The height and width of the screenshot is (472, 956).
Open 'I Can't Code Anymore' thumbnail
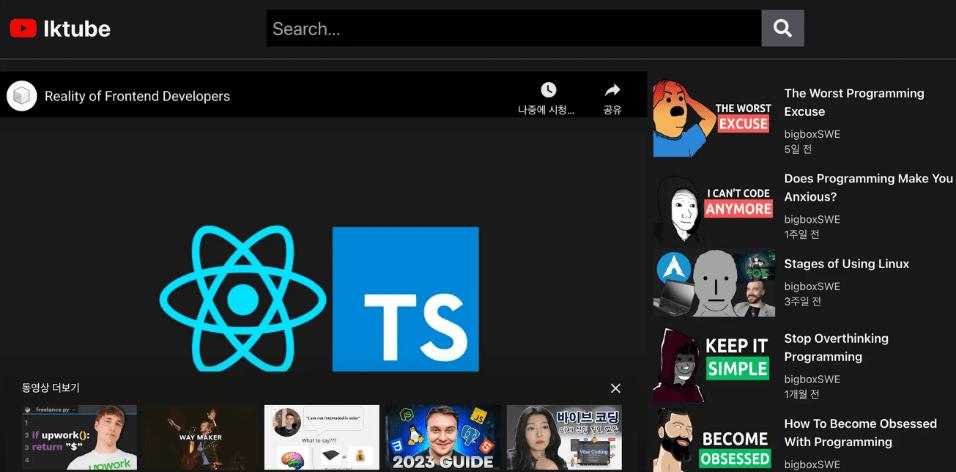click(714, 208)
